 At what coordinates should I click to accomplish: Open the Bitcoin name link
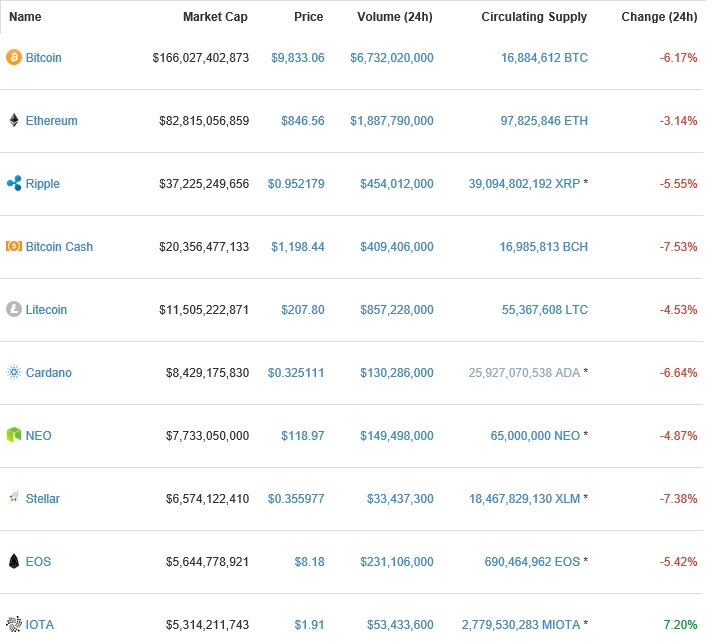pos(43,58)
